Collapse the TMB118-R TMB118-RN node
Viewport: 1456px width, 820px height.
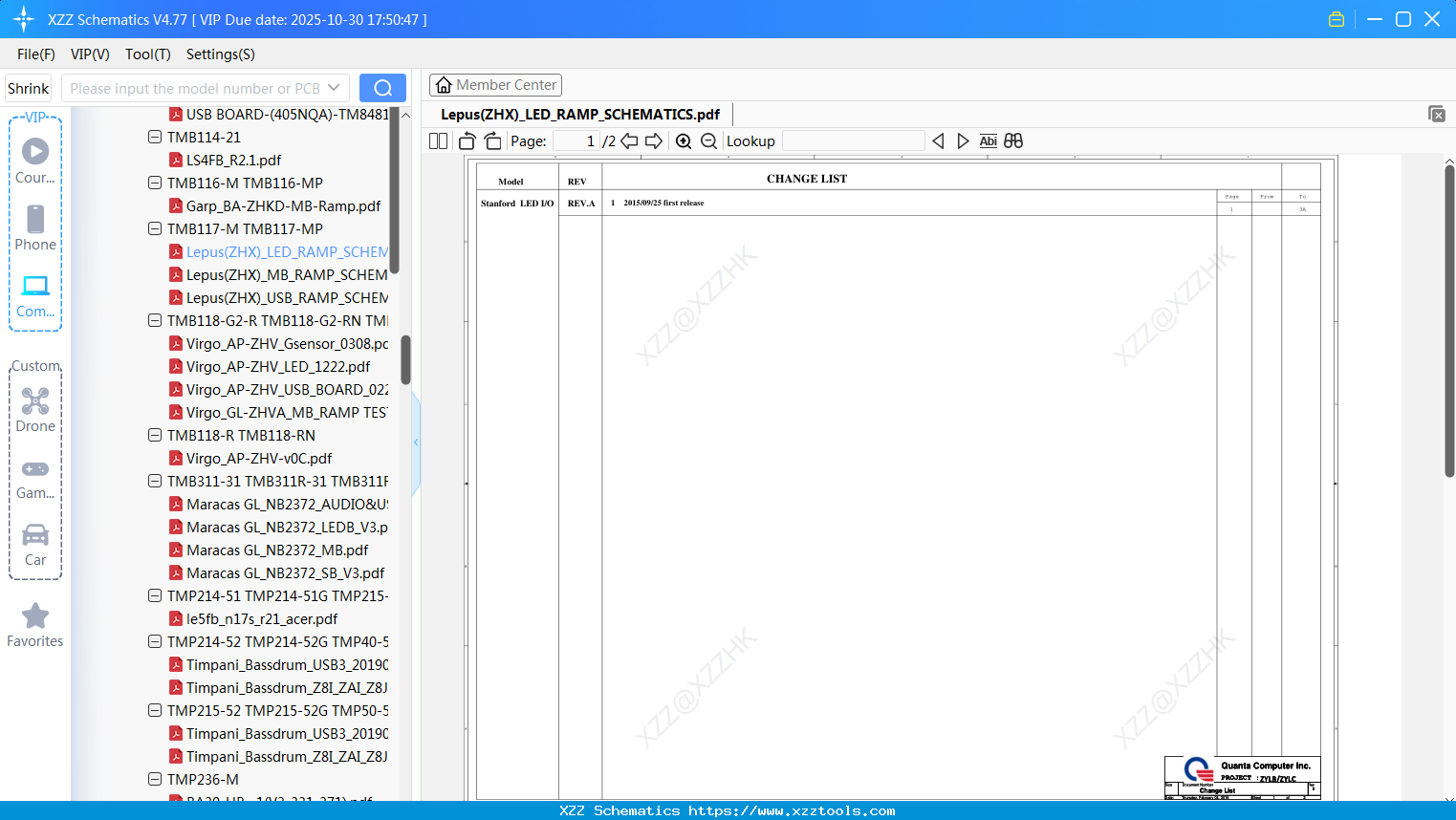[x=155, y=435]
